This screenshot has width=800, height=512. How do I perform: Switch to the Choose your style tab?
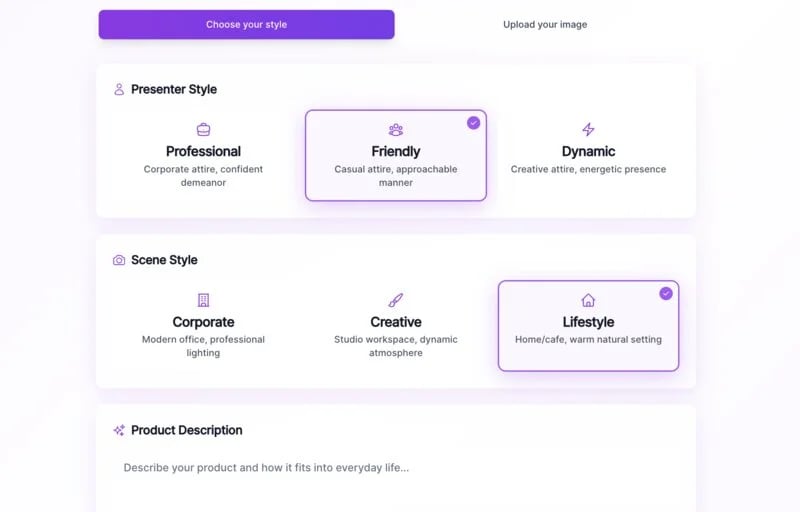pos(246,25)
